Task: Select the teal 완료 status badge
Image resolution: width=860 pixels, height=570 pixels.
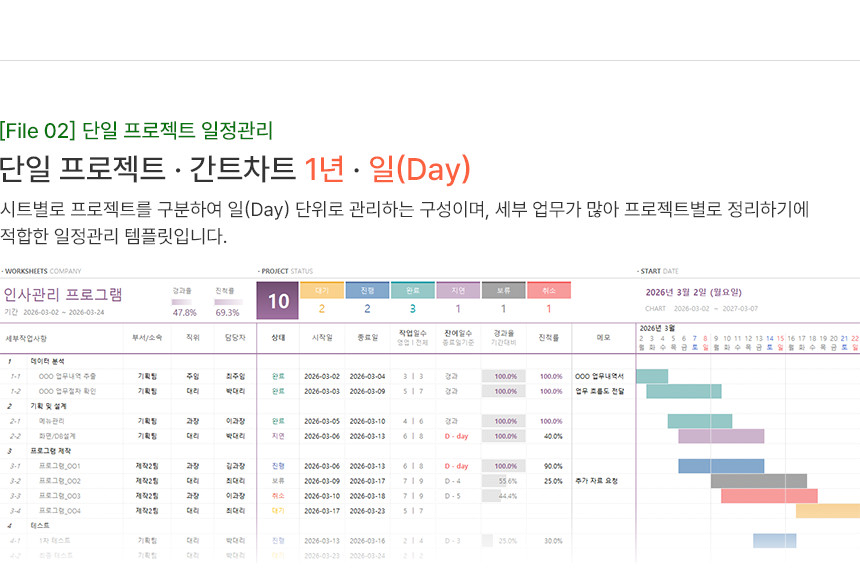Action: (412, 291)
